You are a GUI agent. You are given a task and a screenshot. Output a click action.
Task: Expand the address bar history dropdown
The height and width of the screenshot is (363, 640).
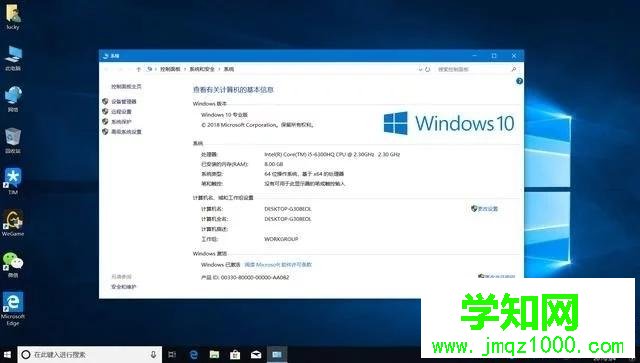(x=420, y=69)
